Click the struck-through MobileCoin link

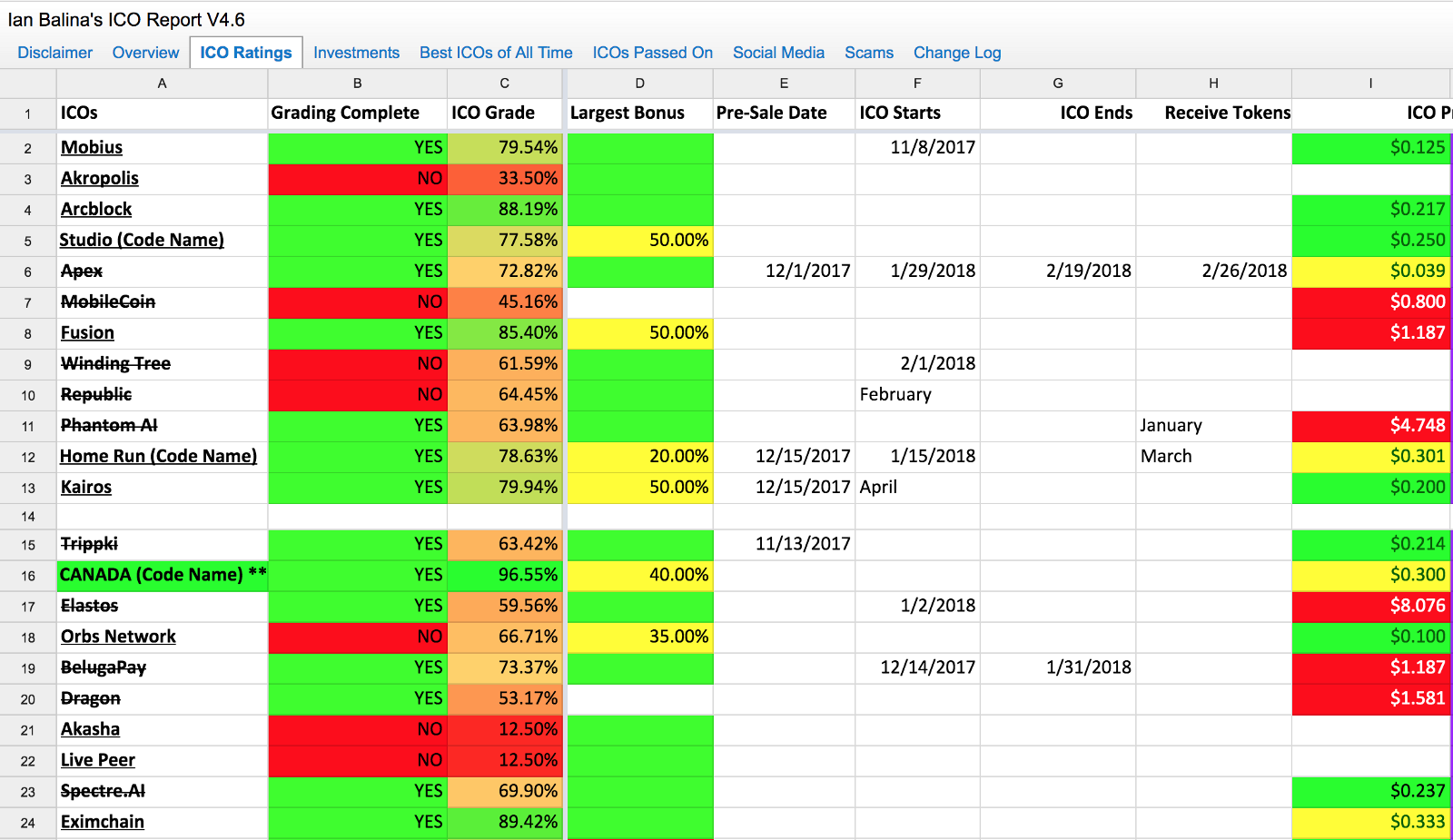[x=108, y=301]
